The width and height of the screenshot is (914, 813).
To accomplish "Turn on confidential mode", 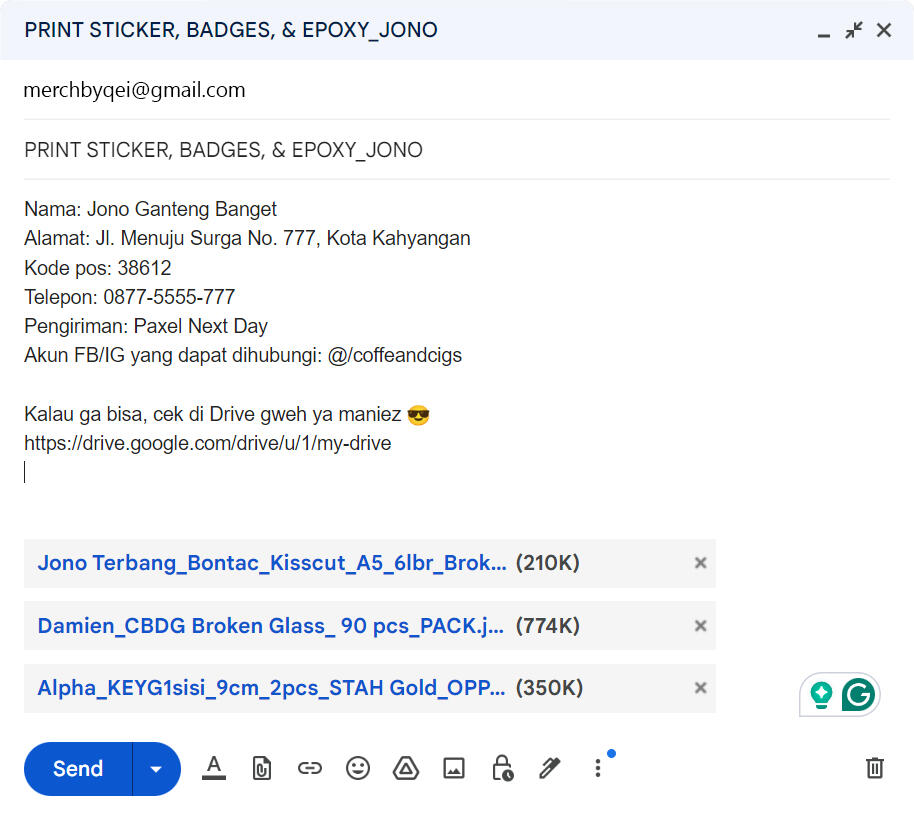I will (501, 768).
